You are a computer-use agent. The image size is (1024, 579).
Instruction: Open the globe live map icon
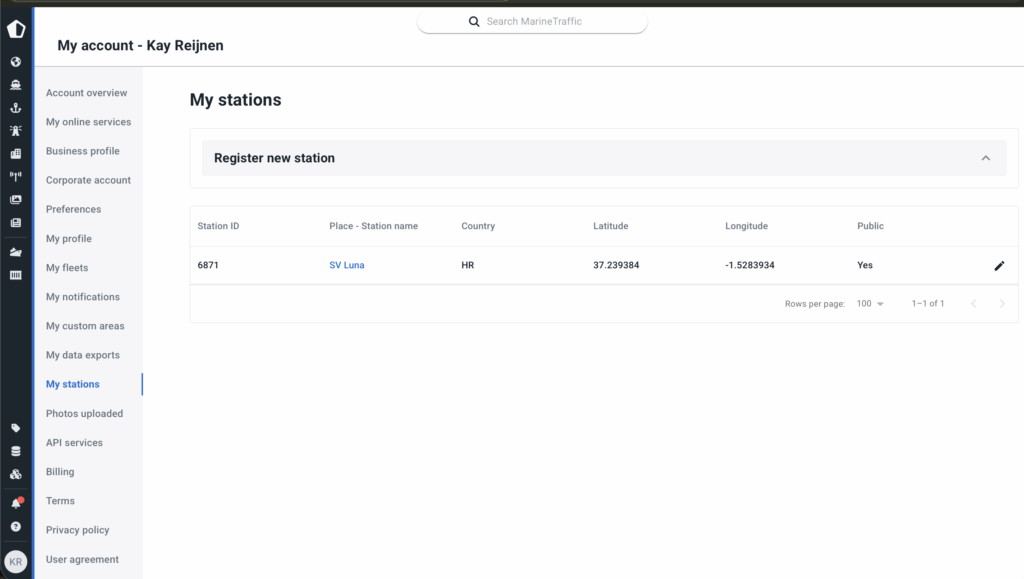[x=15, y=62]
